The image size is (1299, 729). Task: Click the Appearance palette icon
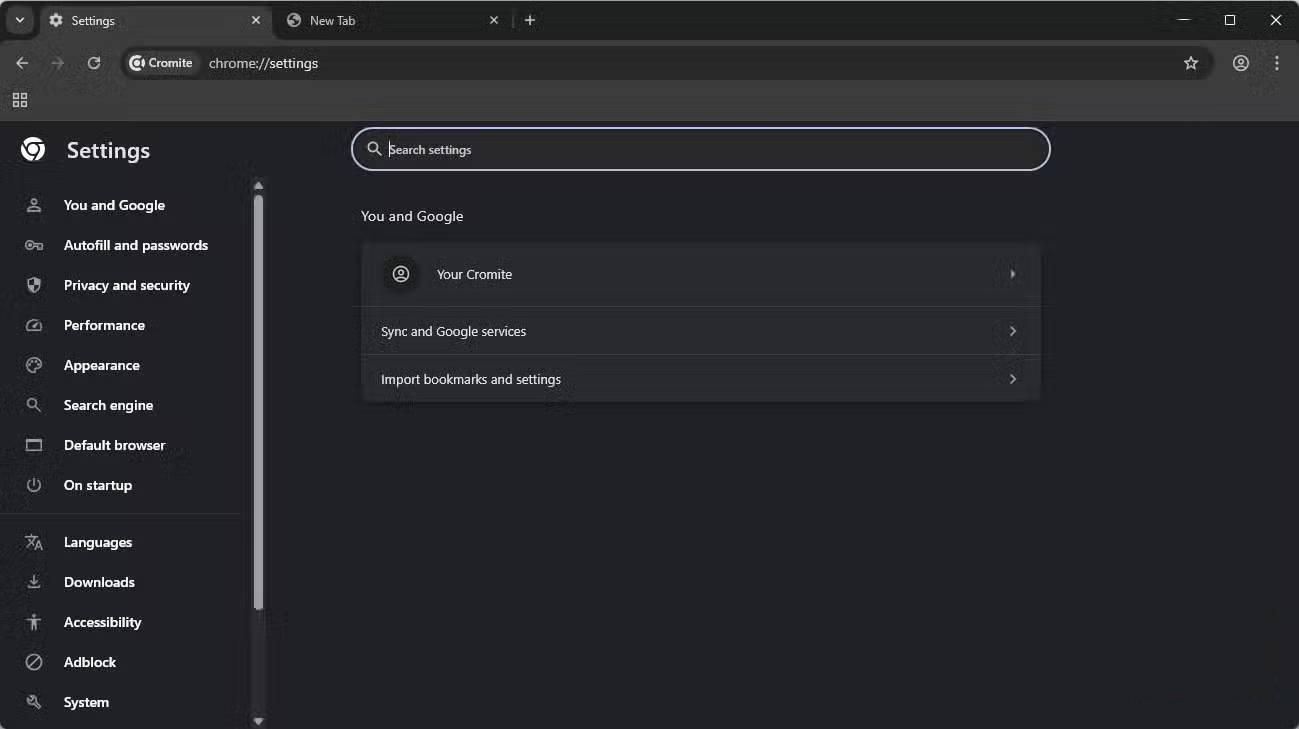point(33,365)
